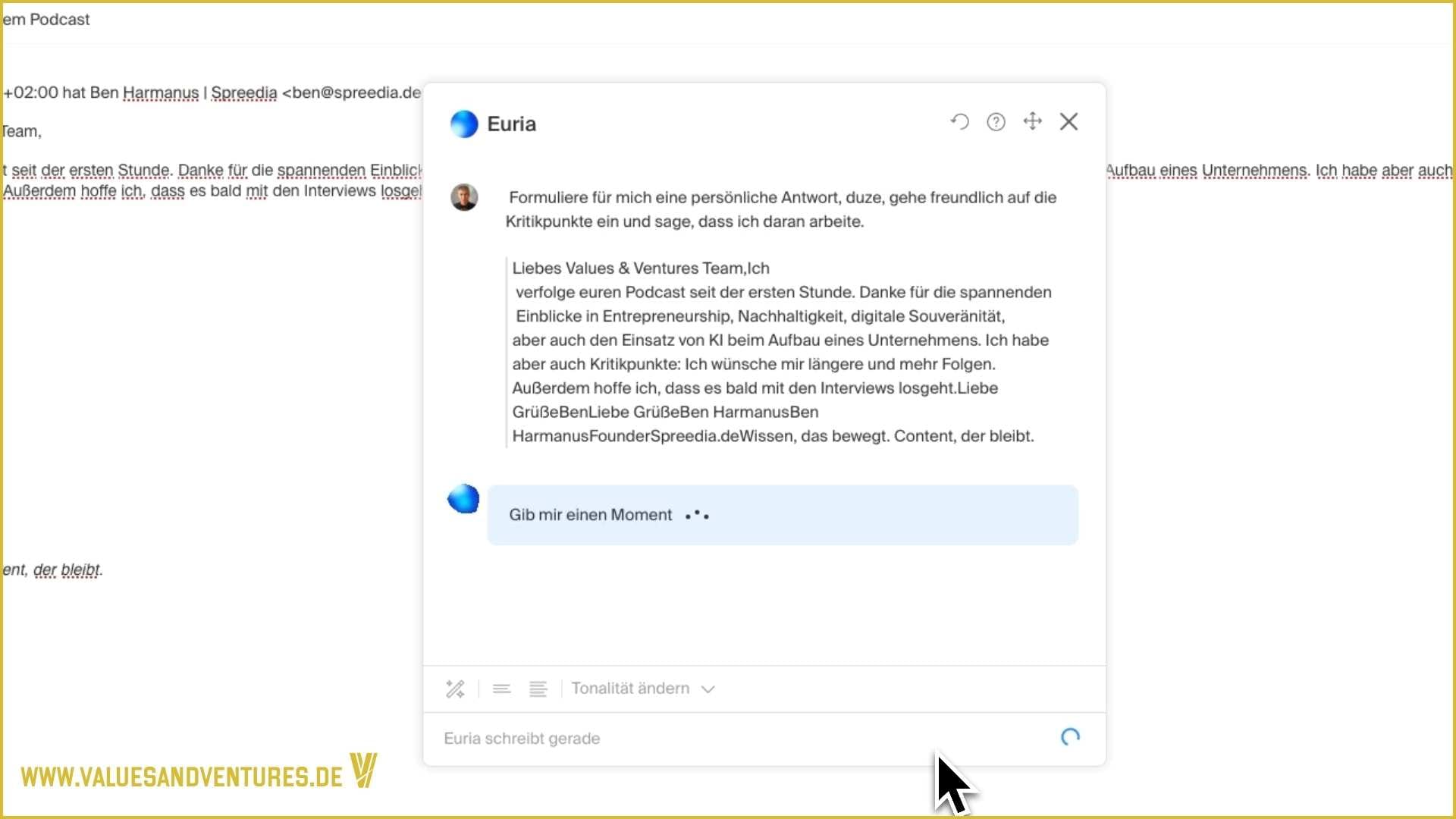Viewport: 1456px width, 819px height.
Task: Click Euria orb beside 'Gib mir einen Moment'
Action: (463, 499)
